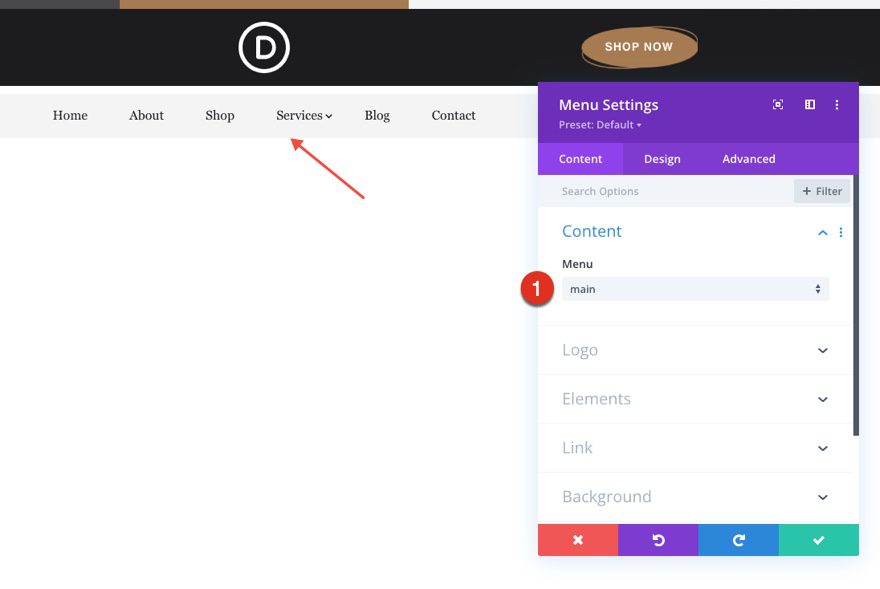
Task: Switch to the Design tab
Action: [x=662, y=158]
